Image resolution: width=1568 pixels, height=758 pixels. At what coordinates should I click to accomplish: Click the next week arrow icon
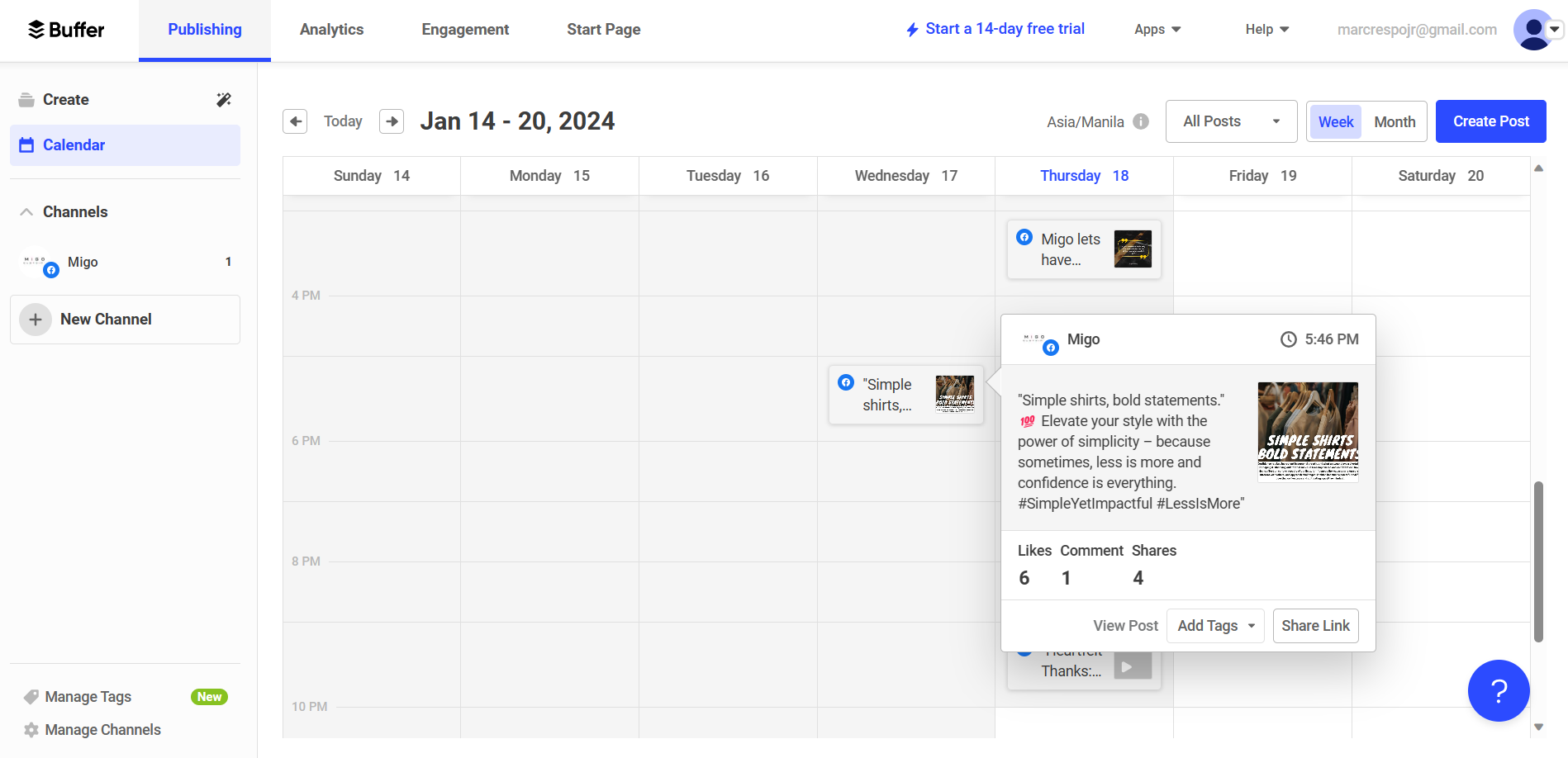pyautogui.click(x=392, y=121)
